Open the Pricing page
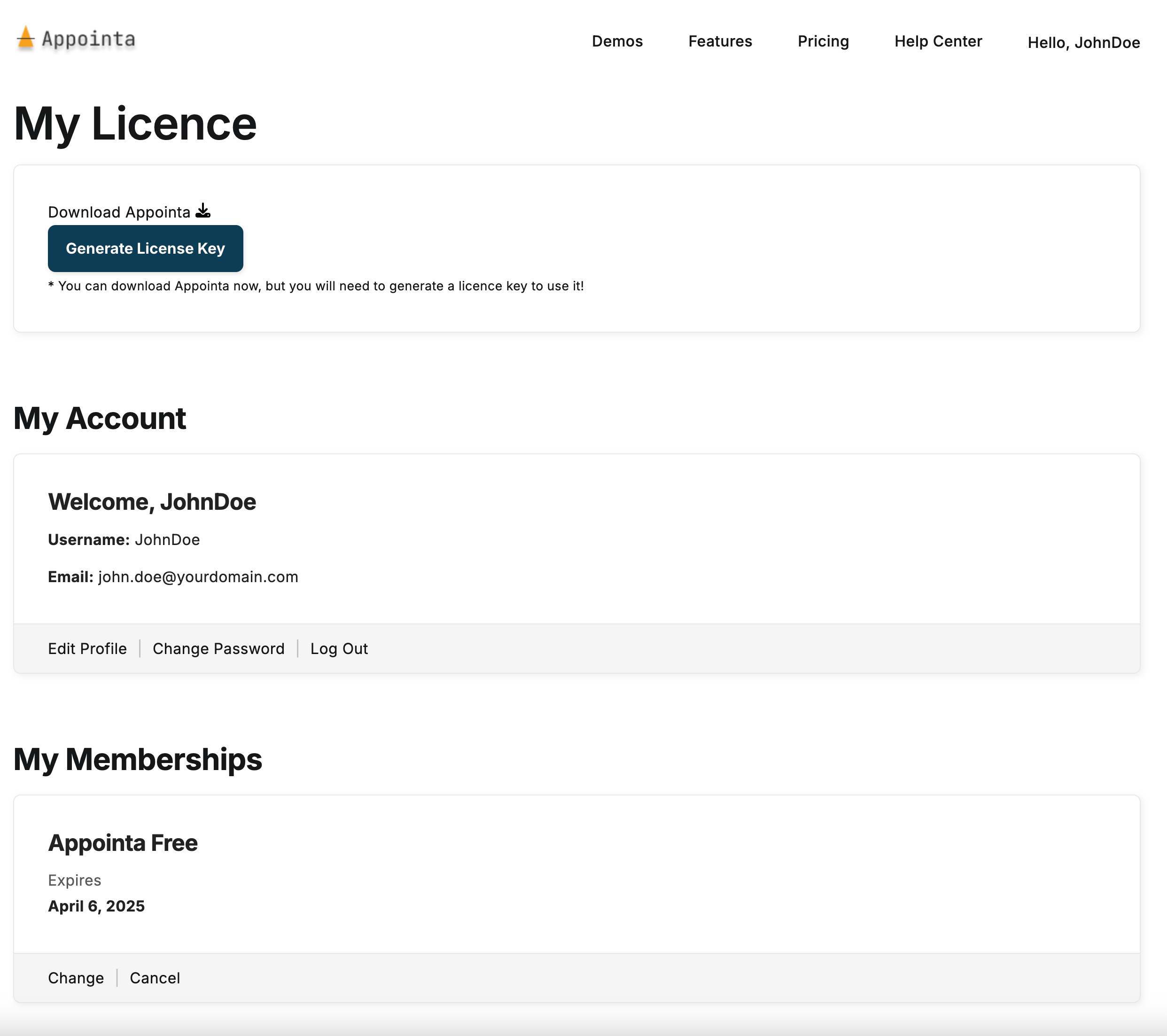The image size is (1167, 1036). click(x=823, y=41)
